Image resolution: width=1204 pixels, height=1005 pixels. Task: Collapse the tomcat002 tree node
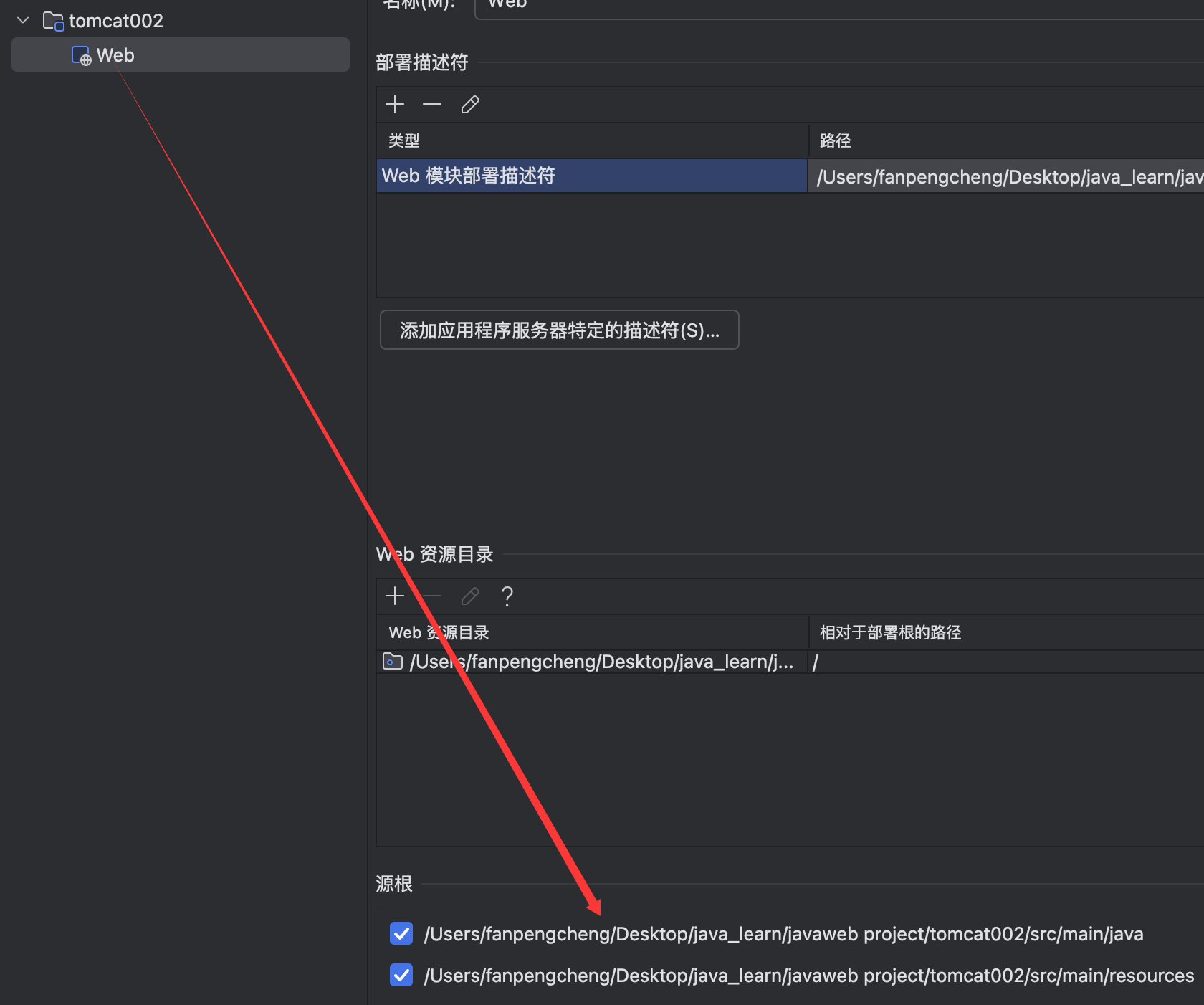23,21
